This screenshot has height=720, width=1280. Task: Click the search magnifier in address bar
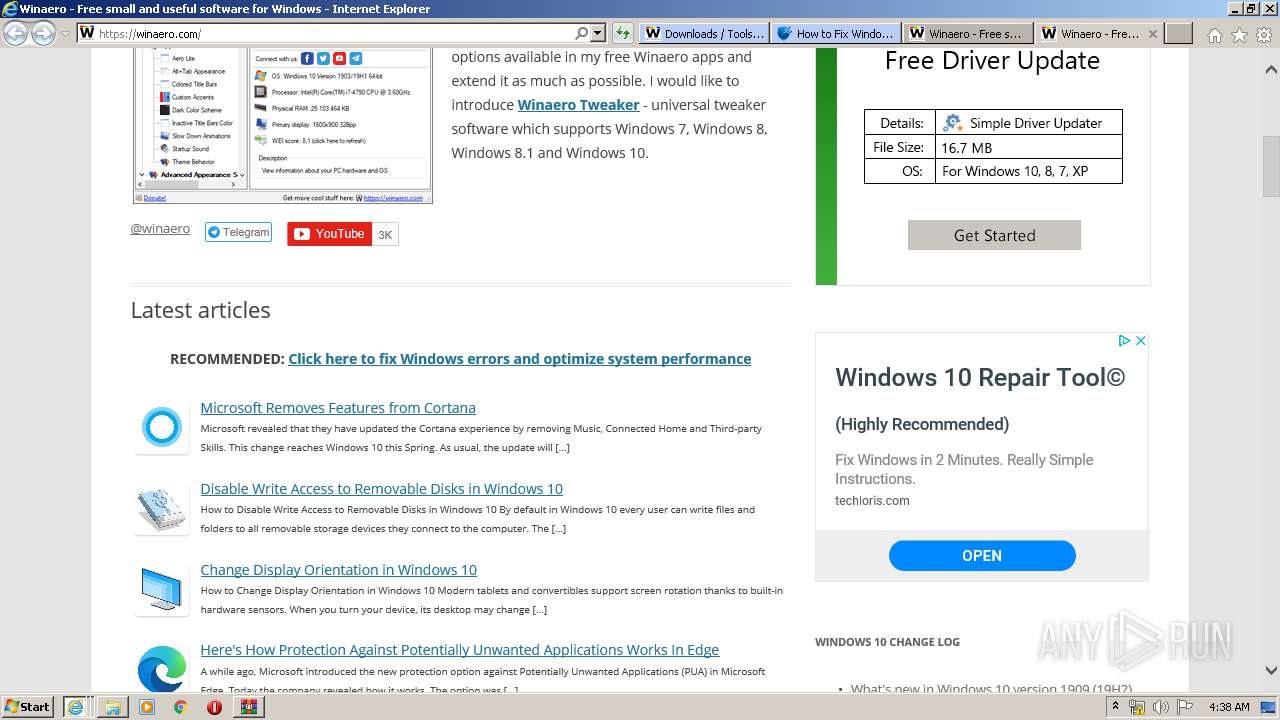582,33
